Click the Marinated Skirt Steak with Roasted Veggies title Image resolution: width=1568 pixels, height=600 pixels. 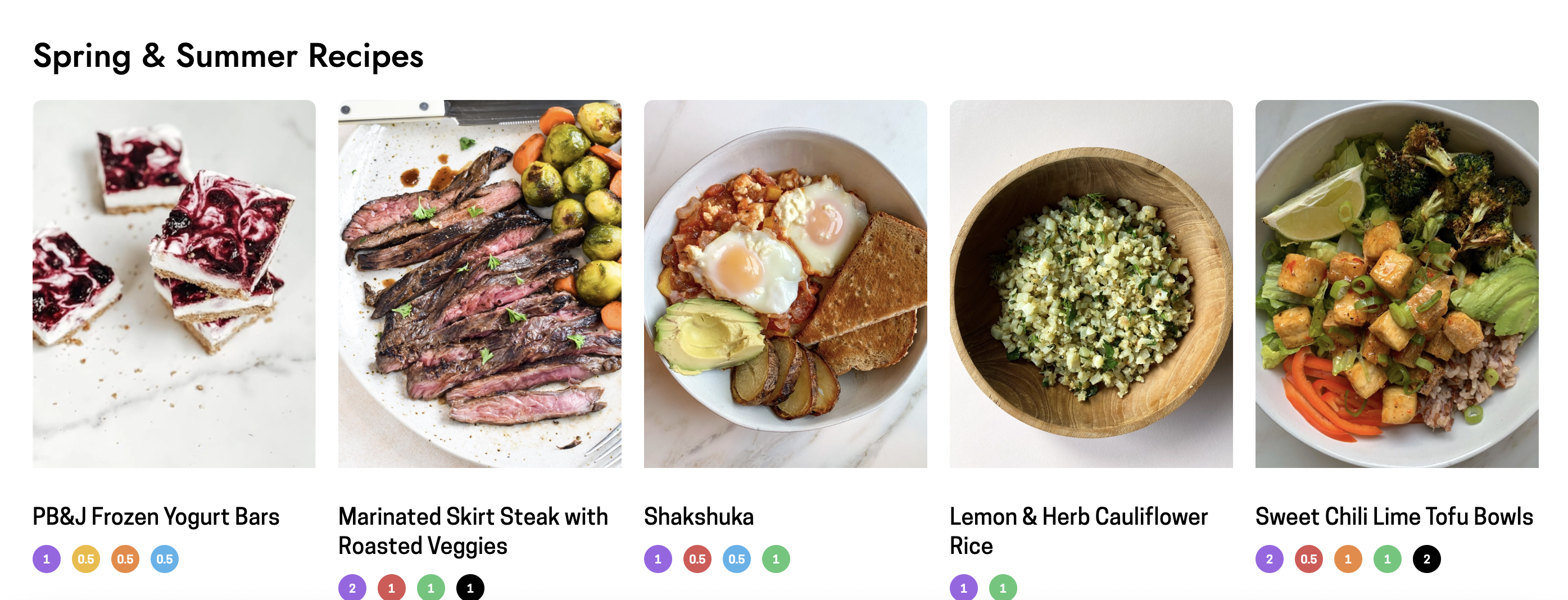coord(473,531)
